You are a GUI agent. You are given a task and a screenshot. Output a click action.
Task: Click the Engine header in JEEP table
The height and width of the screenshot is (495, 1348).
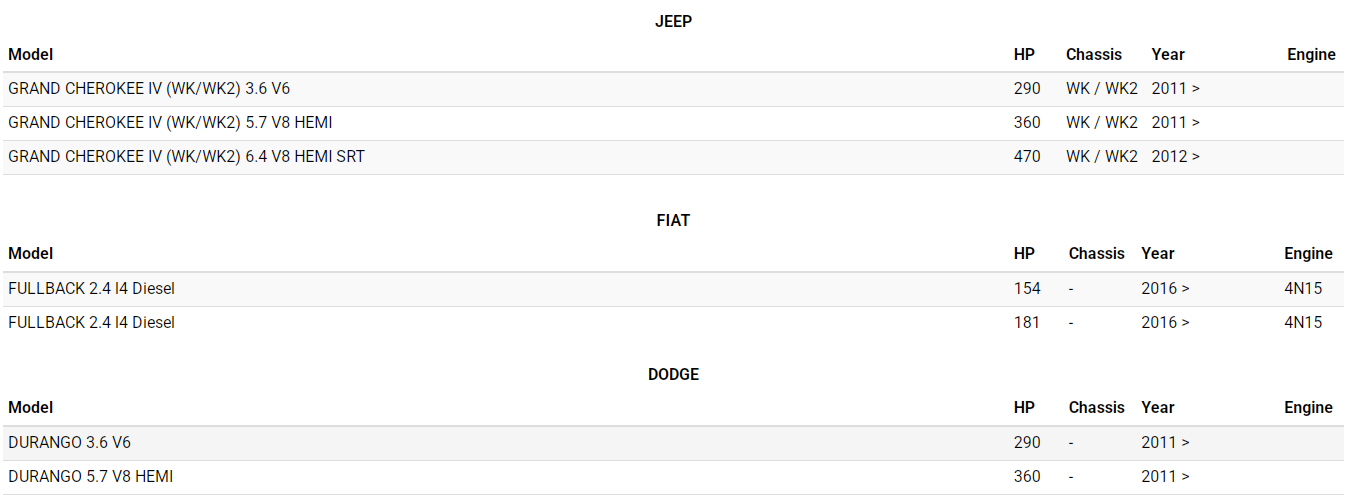pyautogui.click(x=1311, y=54)
